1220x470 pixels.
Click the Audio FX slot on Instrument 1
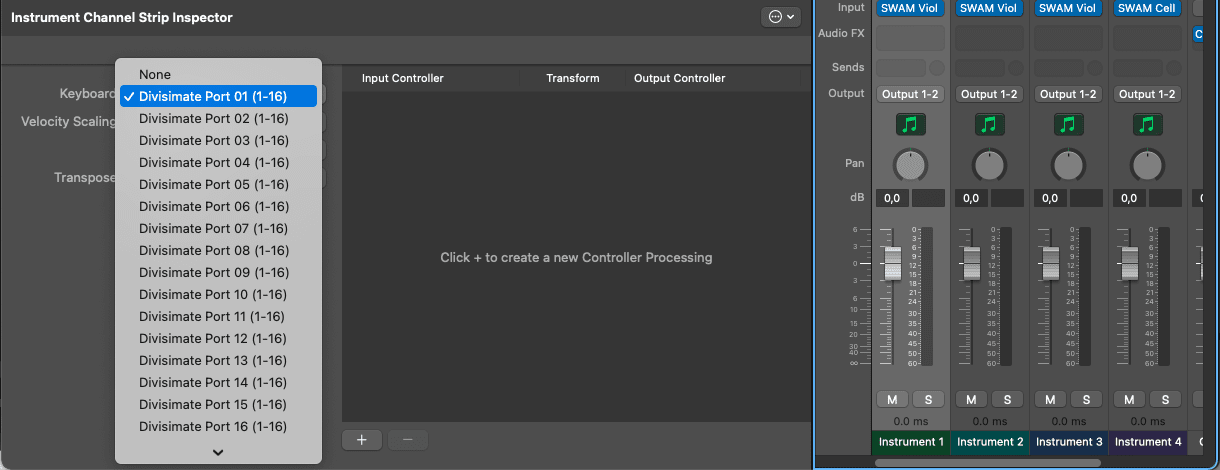click(x=910, y=38)
